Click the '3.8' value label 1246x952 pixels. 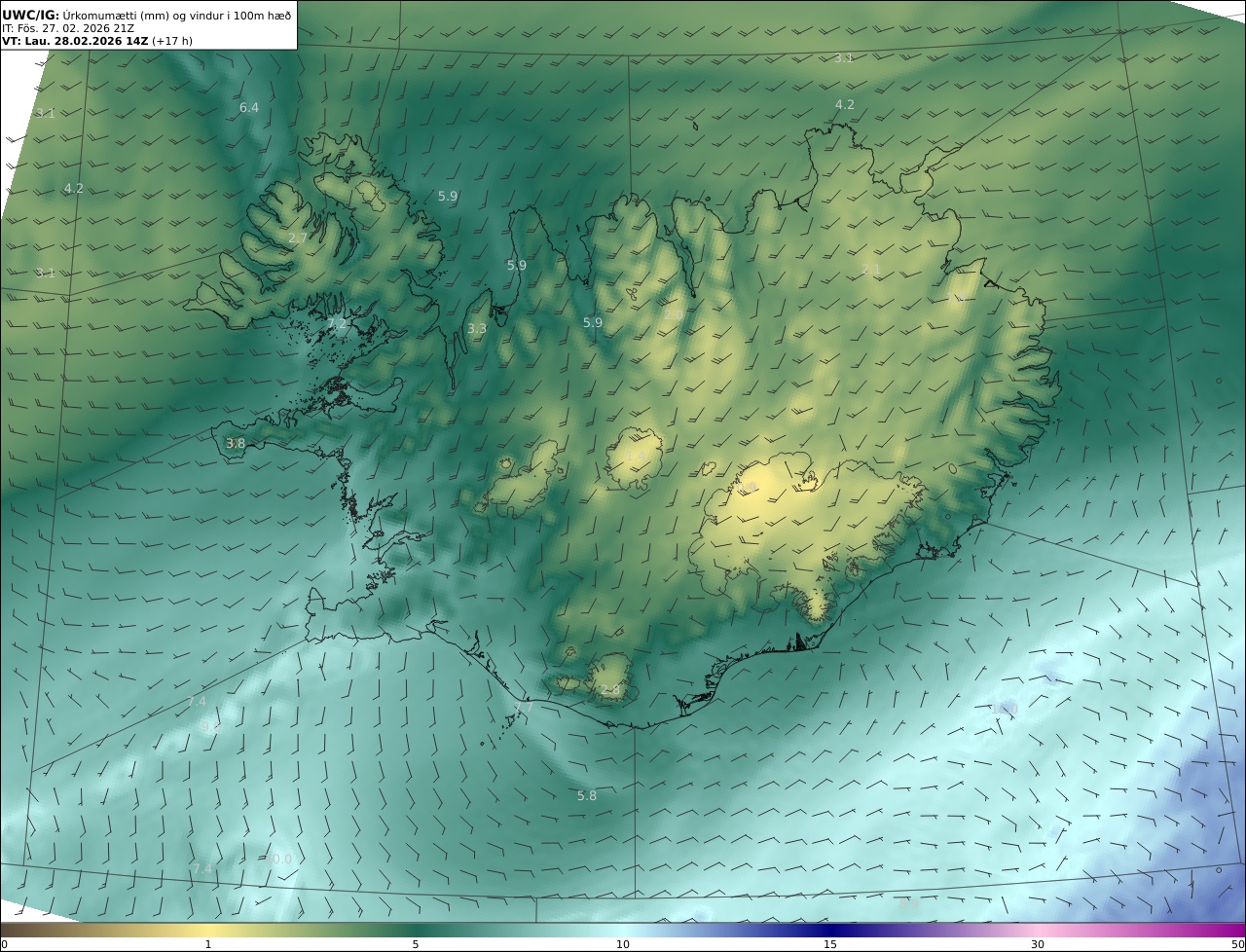pos(236,443)
